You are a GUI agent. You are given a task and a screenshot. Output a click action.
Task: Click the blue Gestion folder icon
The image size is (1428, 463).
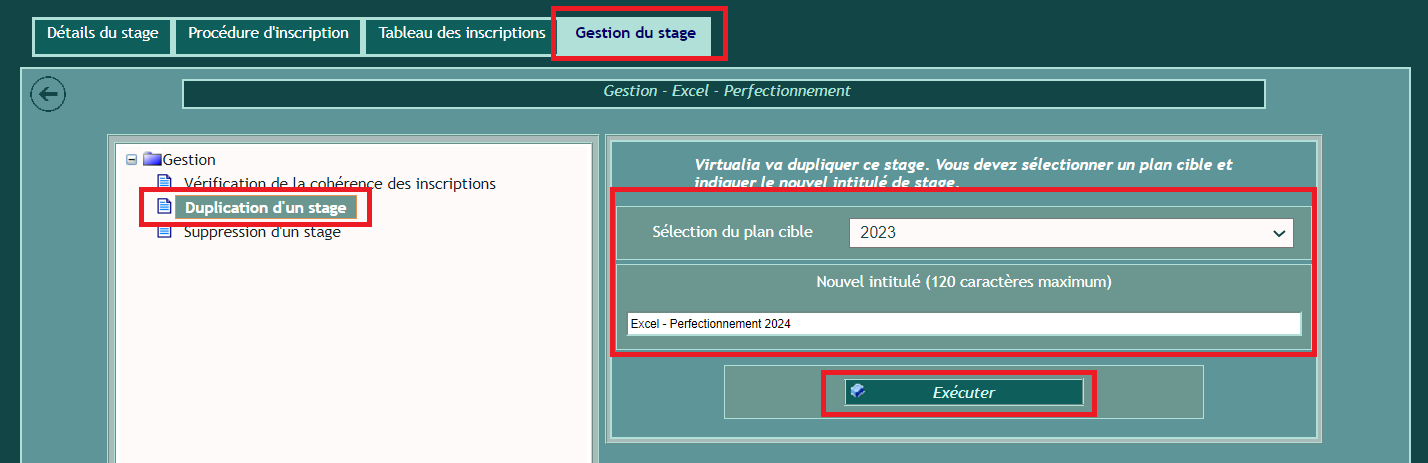(x=152, y=159)
